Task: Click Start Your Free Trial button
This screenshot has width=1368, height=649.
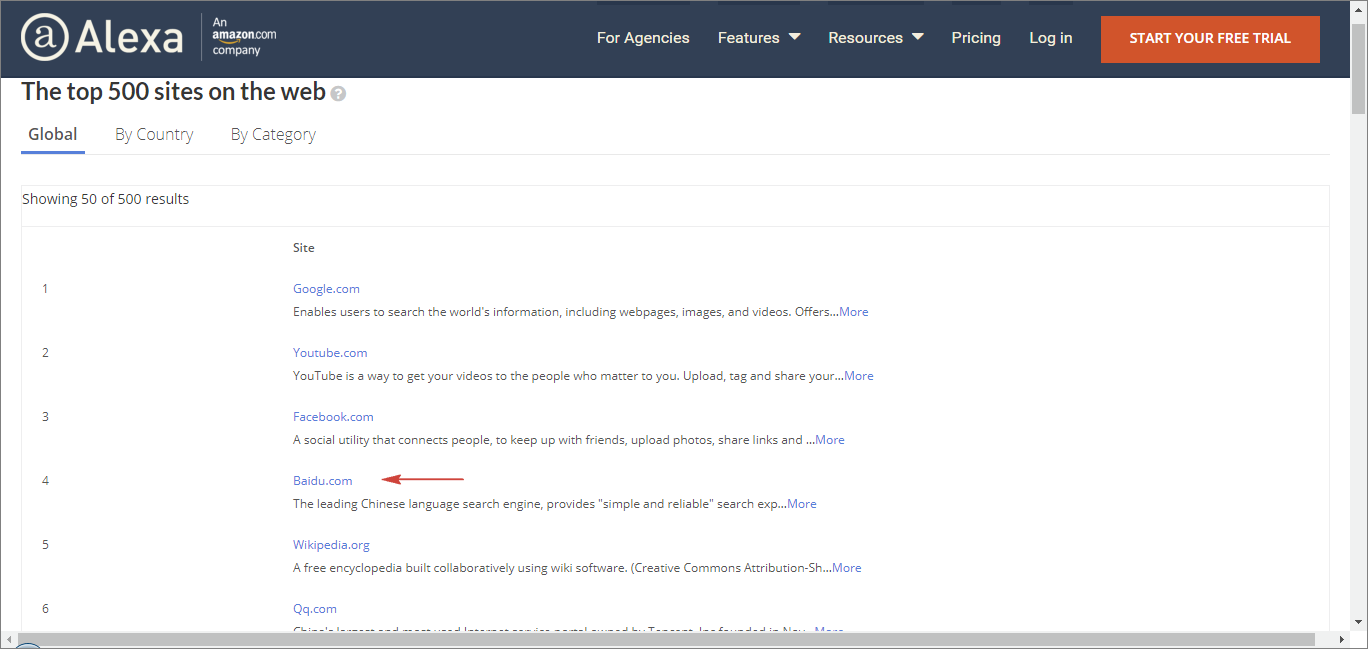Action: click(x=1210, y=39)
